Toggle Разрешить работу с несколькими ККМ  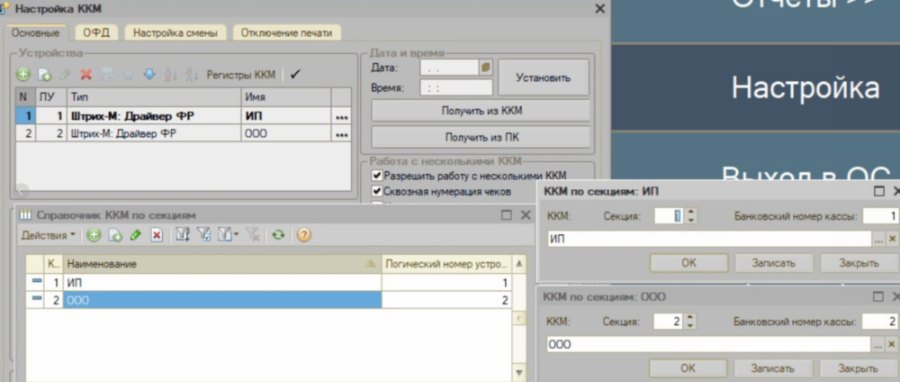pyautogui.click(x=377, y=176)
